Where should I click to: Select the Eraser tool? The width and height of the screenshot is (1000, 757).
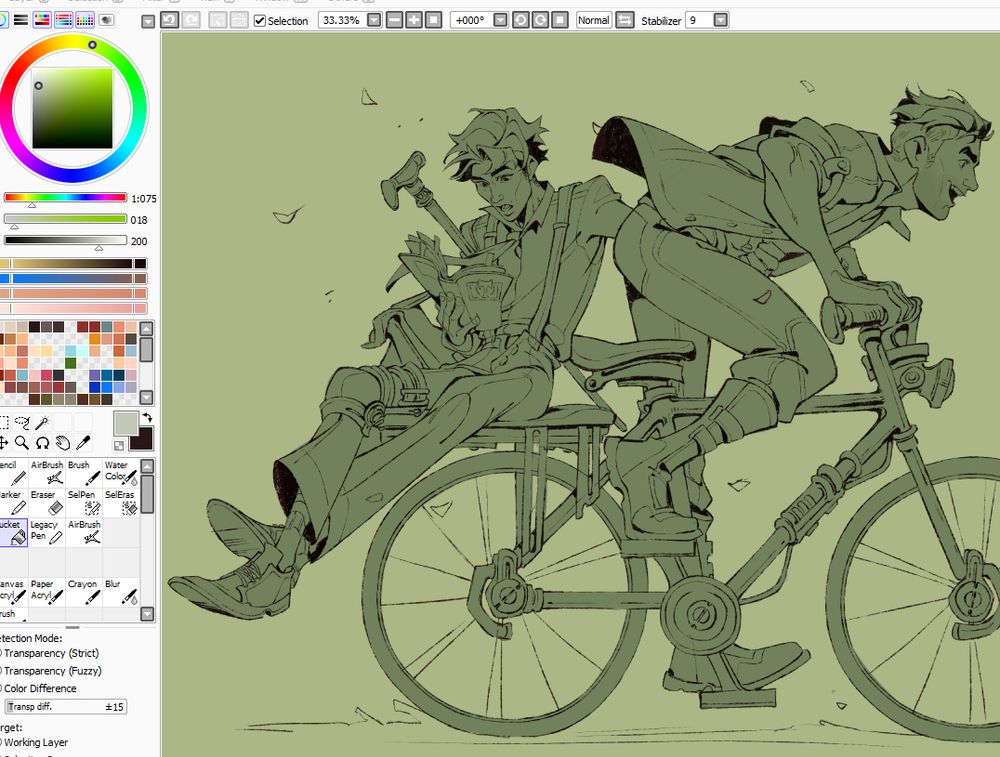[x=47, y=503]
